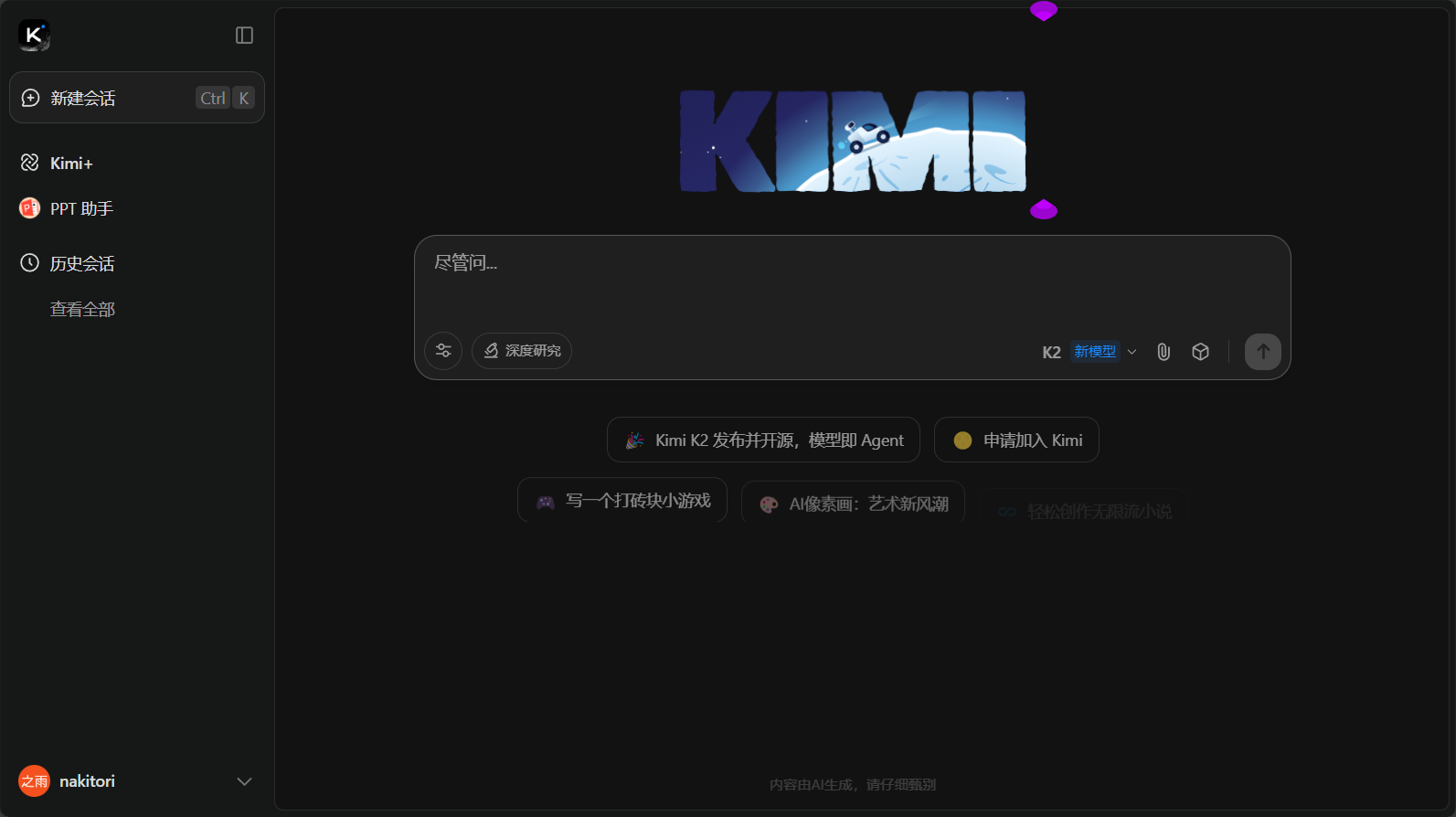
Task: Click the KIMI banner image
Action: click(x=853, y=141)
